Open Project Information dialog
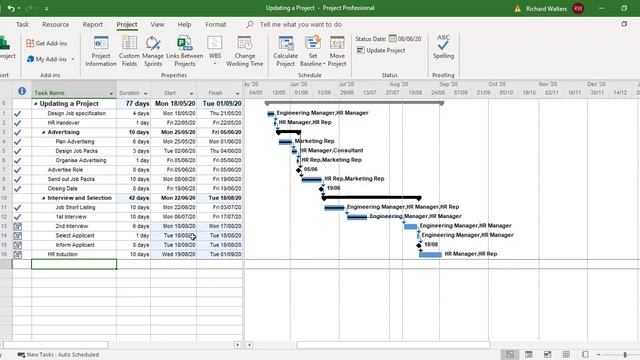 101,51
